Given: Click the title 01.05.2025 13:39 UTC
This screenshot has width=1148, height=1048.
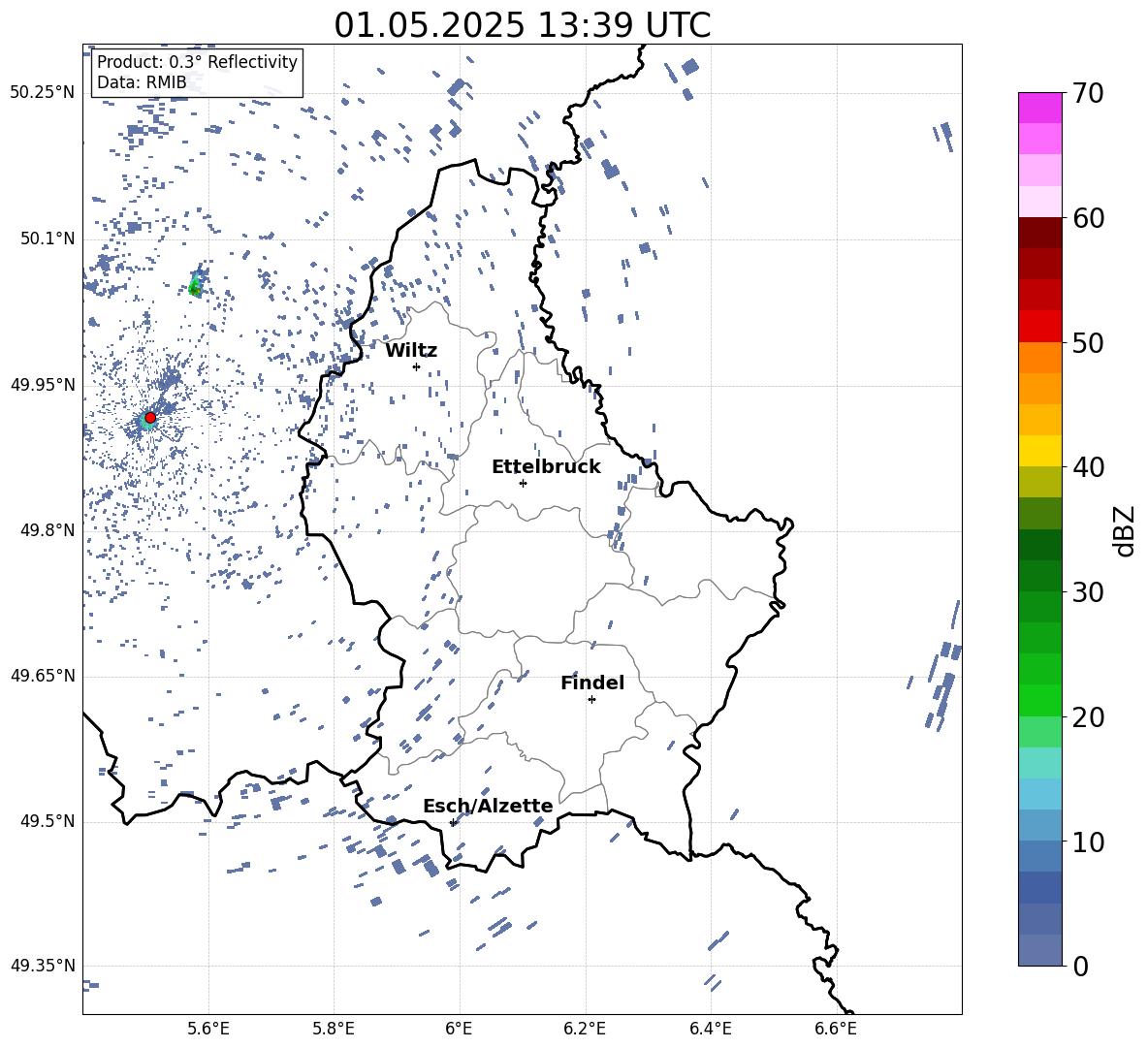Looking at the screenshot, I should tap(522, 25).
